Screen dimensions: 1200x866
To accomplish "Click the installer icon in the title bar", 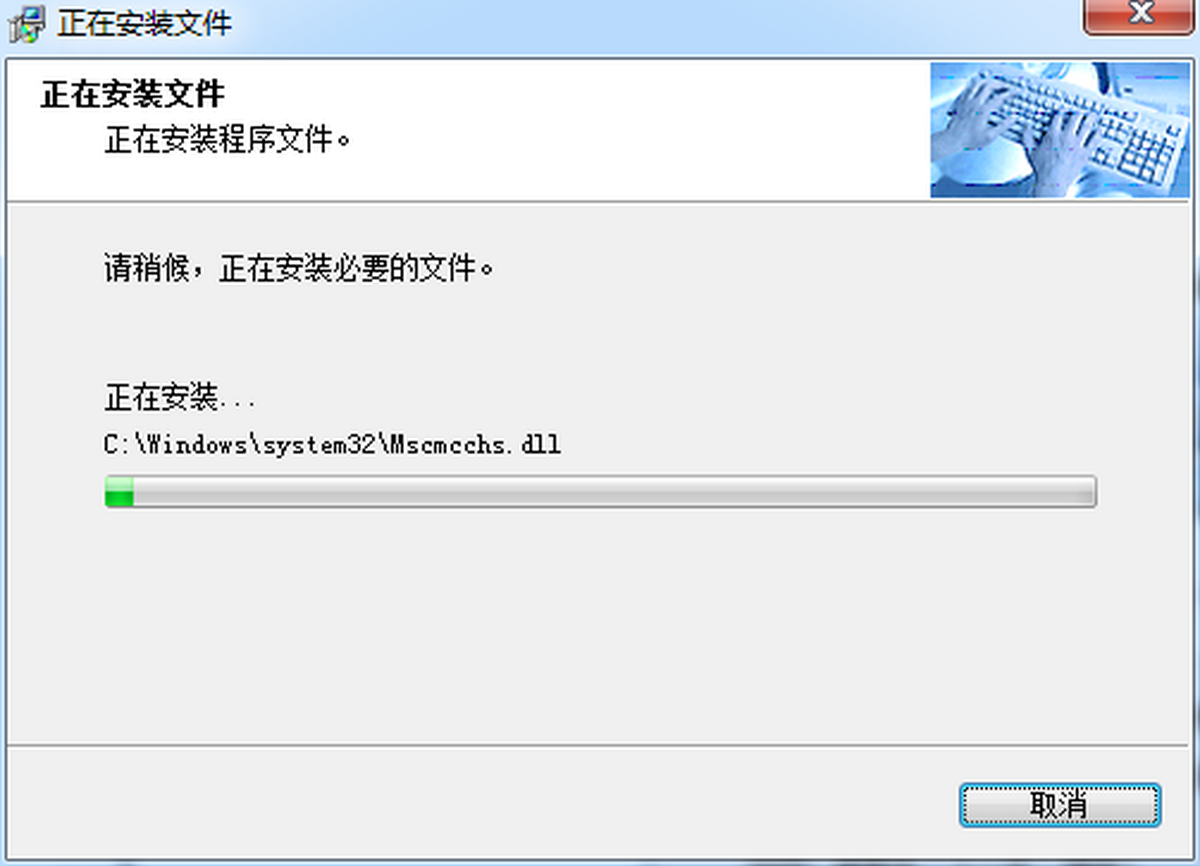I will (x=24, y=22).
